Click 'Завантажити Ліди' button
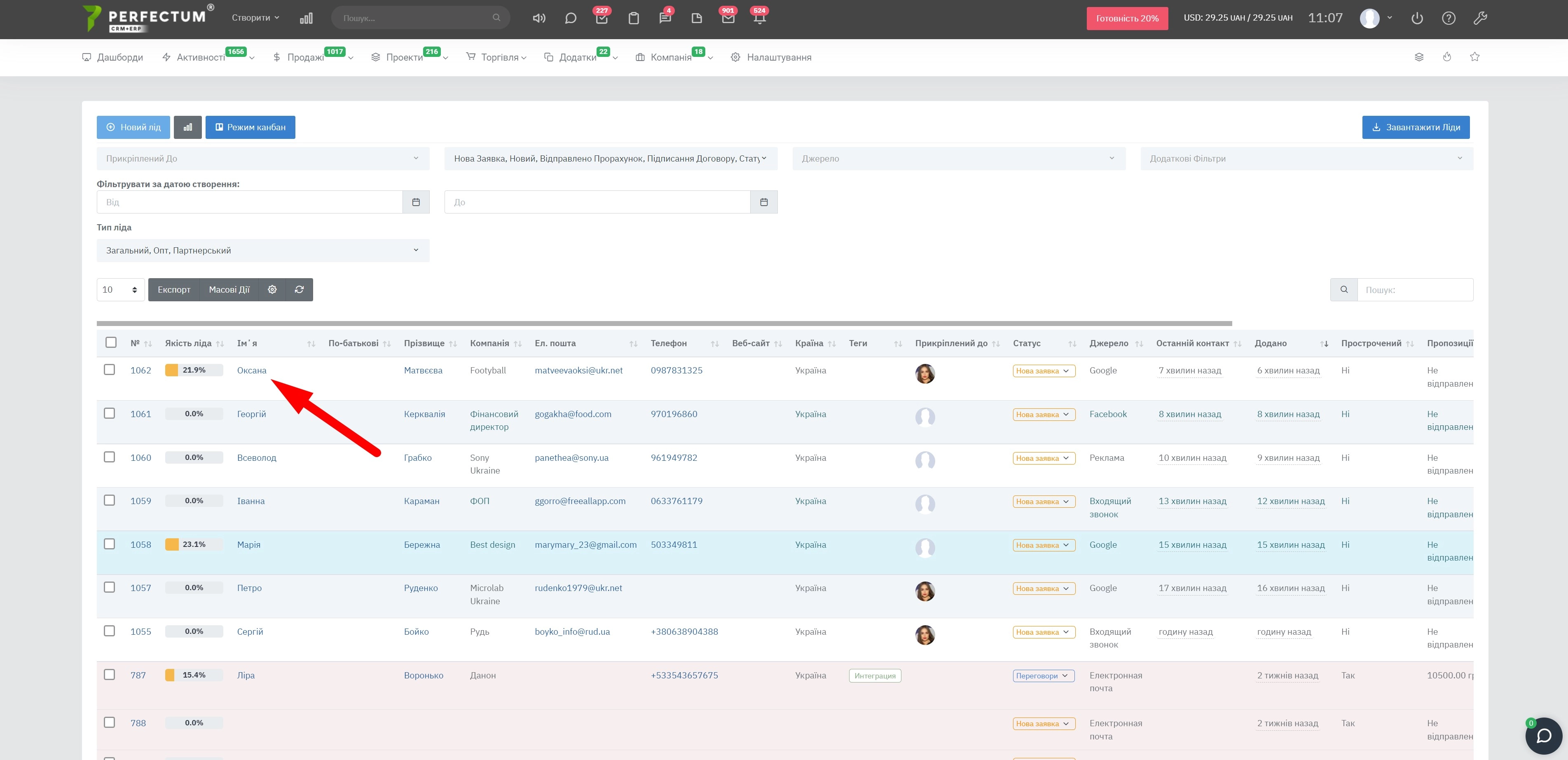The height and width of the screenshot is (760, 1568). [x=1416, y=127]
